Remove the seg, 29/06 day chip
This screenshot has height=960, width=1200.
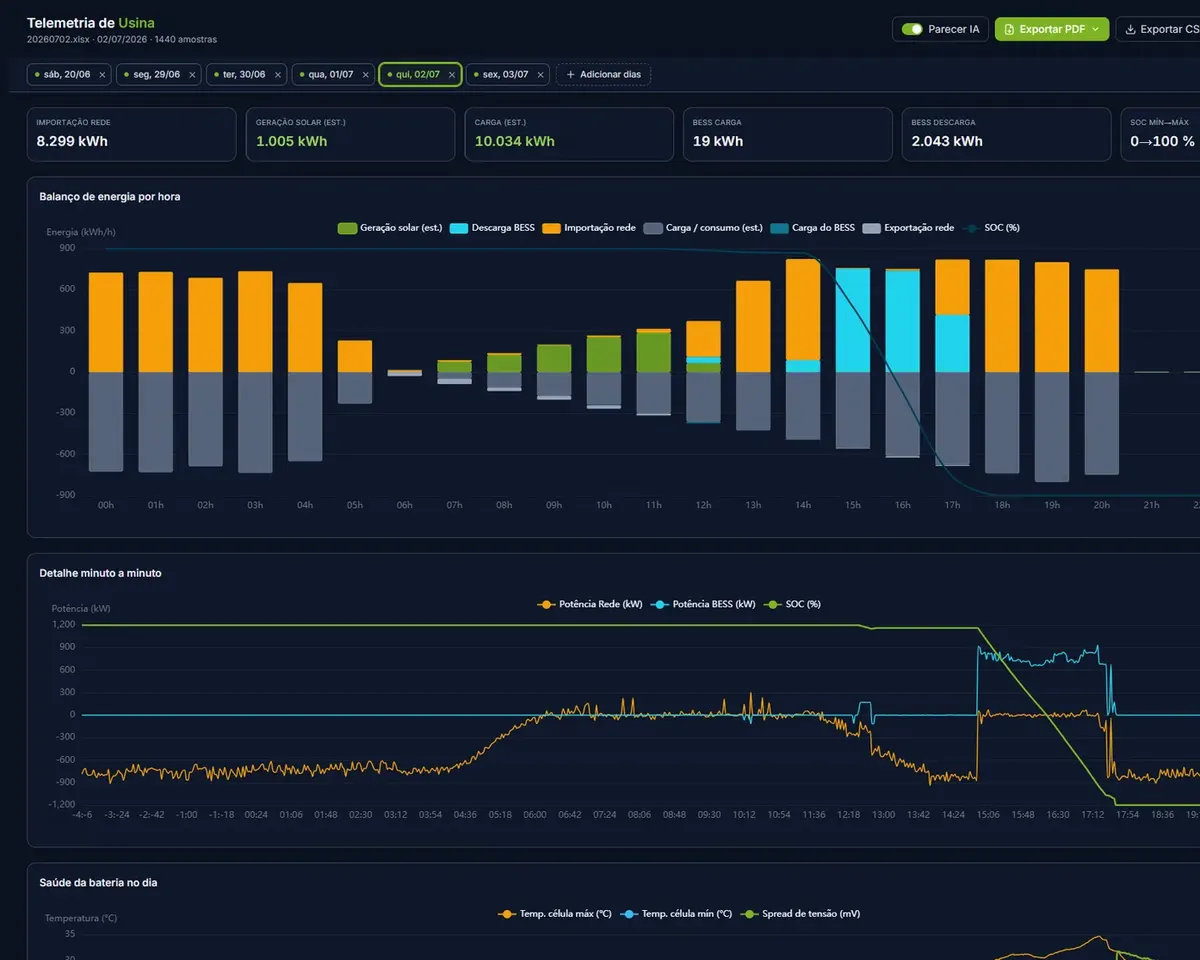[x=192, y=75]
